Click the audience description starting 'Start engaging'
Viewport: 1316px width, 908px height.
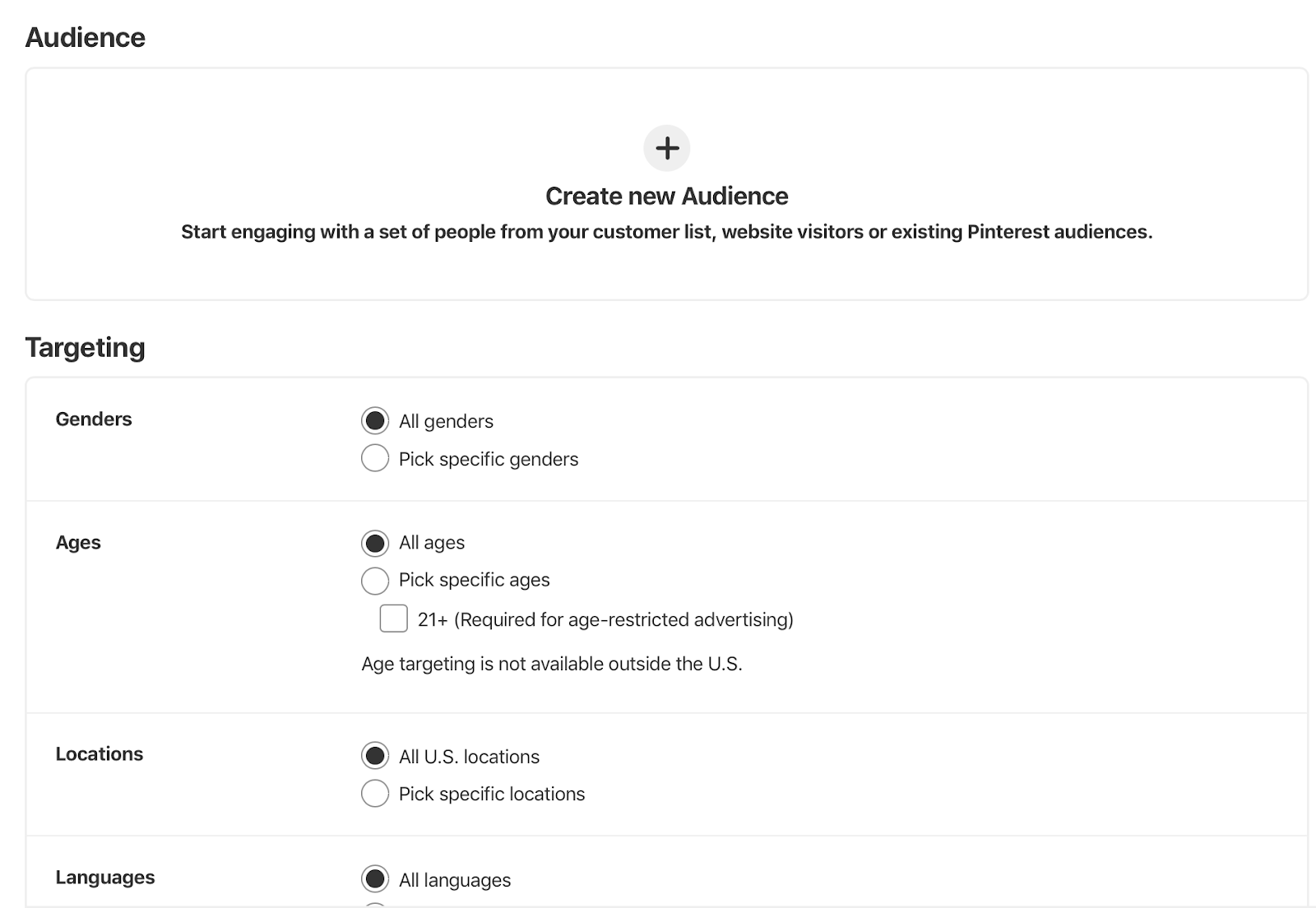tap(666, 232)
